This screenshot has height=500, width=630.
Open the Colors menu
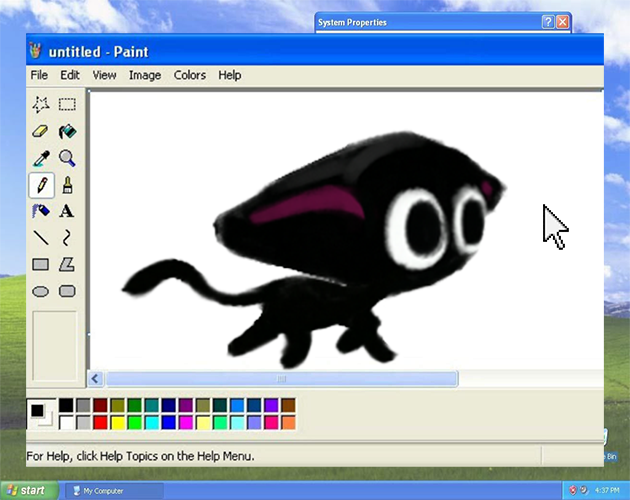(x=190, y=75)
